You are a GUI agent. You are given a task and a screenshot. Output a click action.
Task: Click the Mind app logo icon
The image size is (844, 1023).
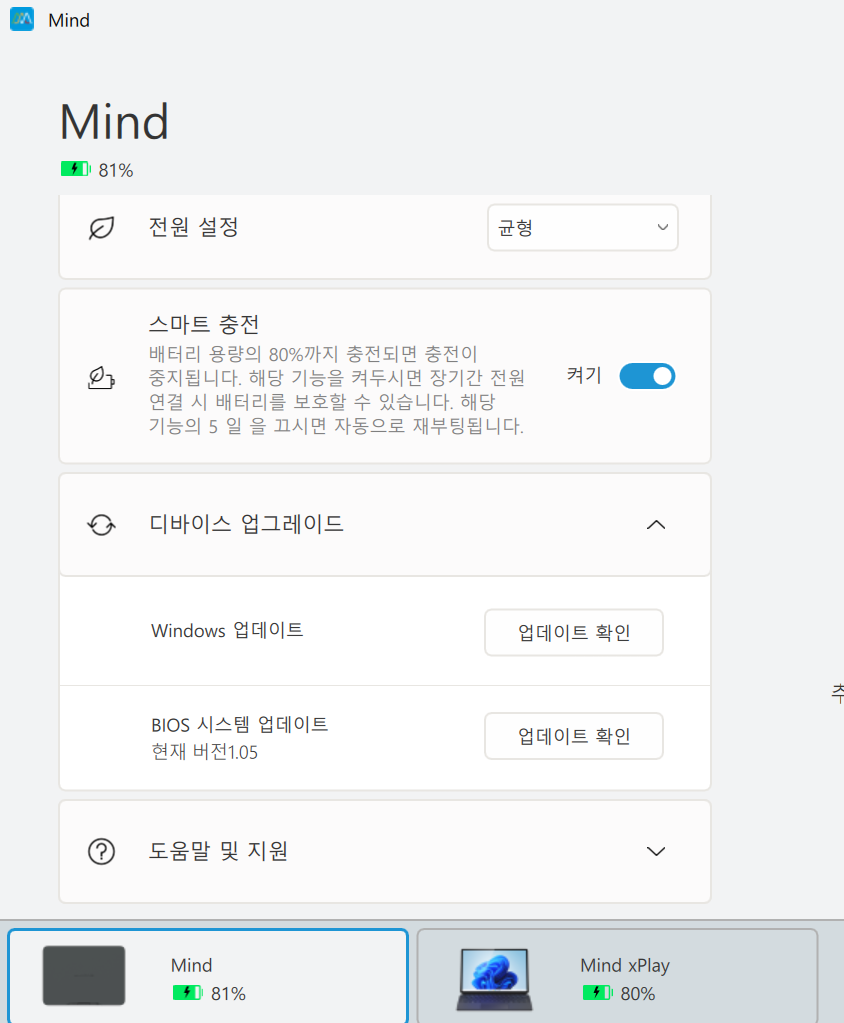click(x=22, y=19)
